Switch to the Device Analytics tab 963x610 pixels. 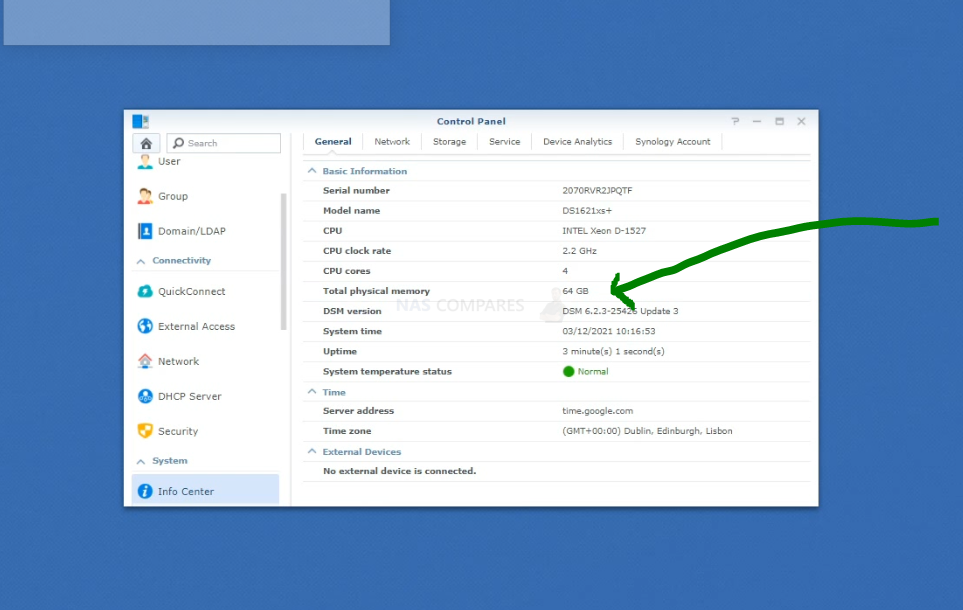(577, 141)
